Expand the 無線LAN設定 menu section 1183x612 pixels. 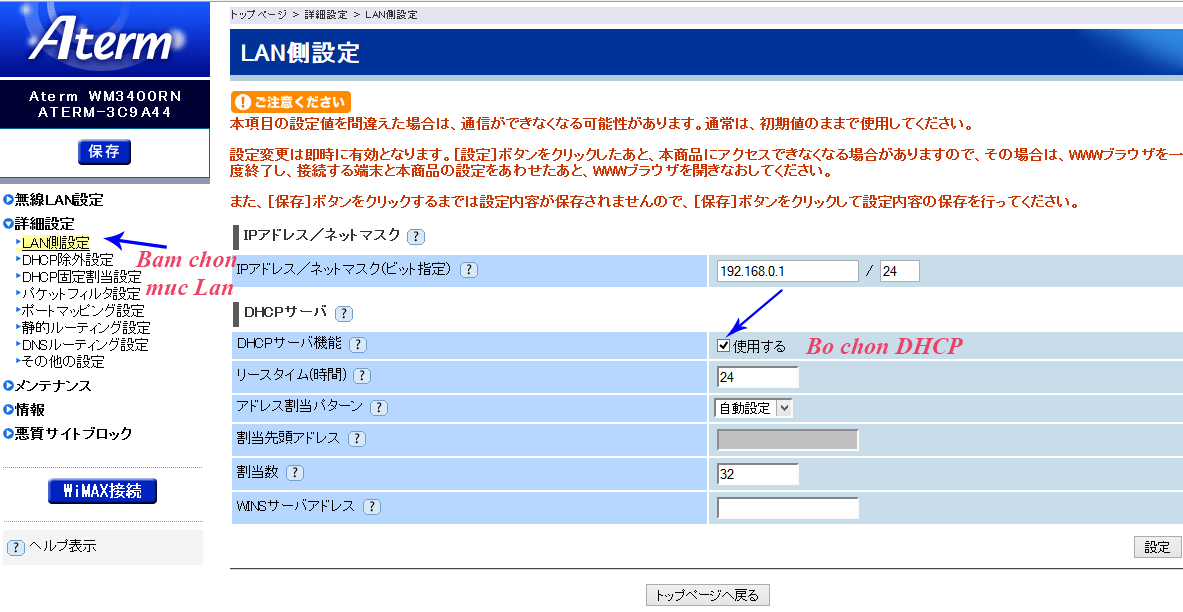tap(58, 200)
